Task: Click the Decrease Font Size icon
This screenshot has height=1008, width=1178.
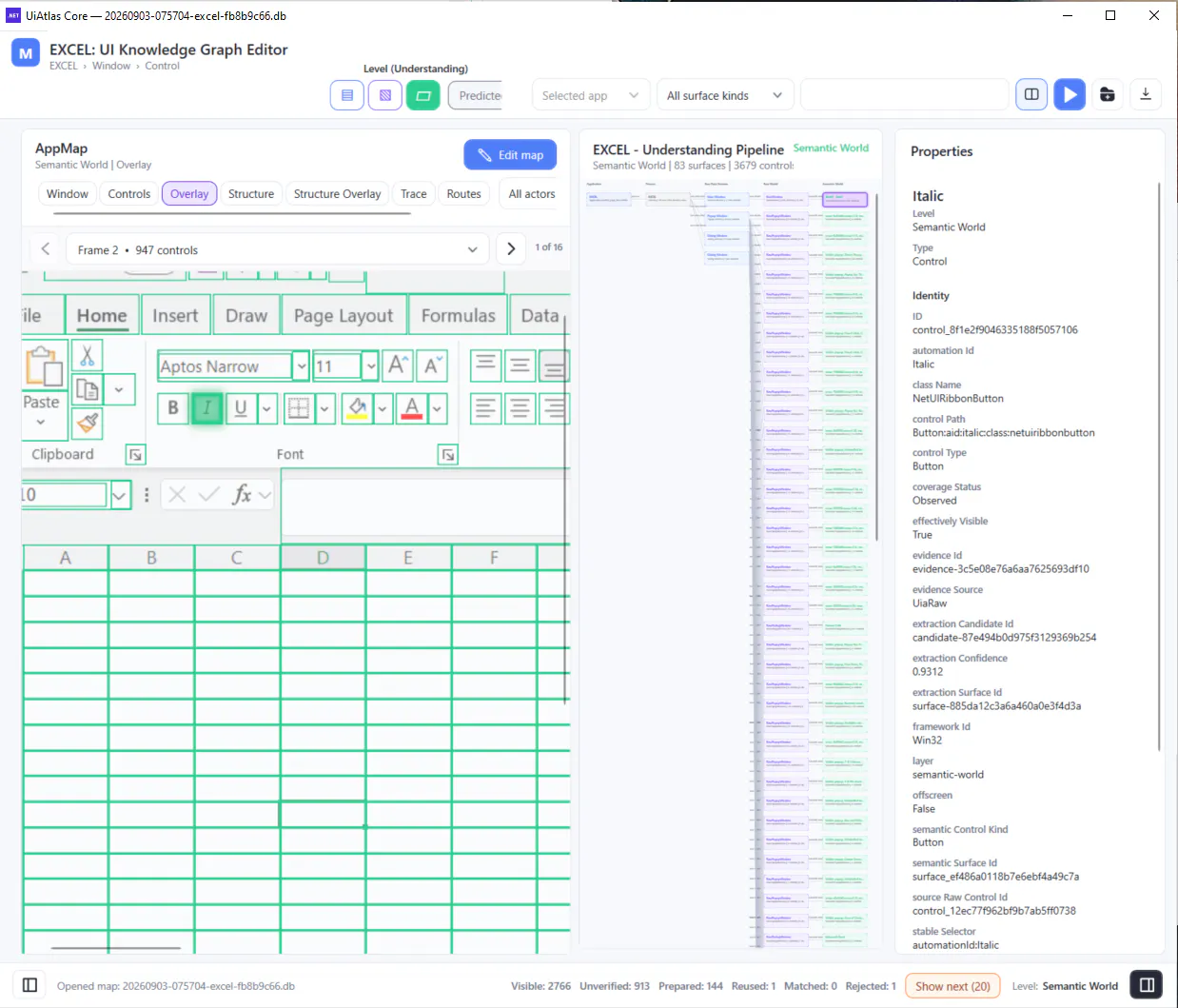Action: click(431, 366)
